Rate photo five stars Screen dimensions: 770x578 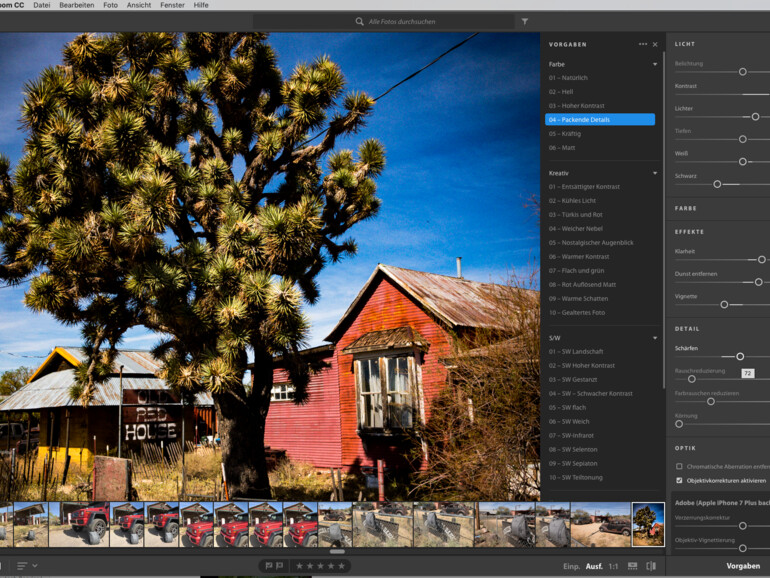point(341,566)
